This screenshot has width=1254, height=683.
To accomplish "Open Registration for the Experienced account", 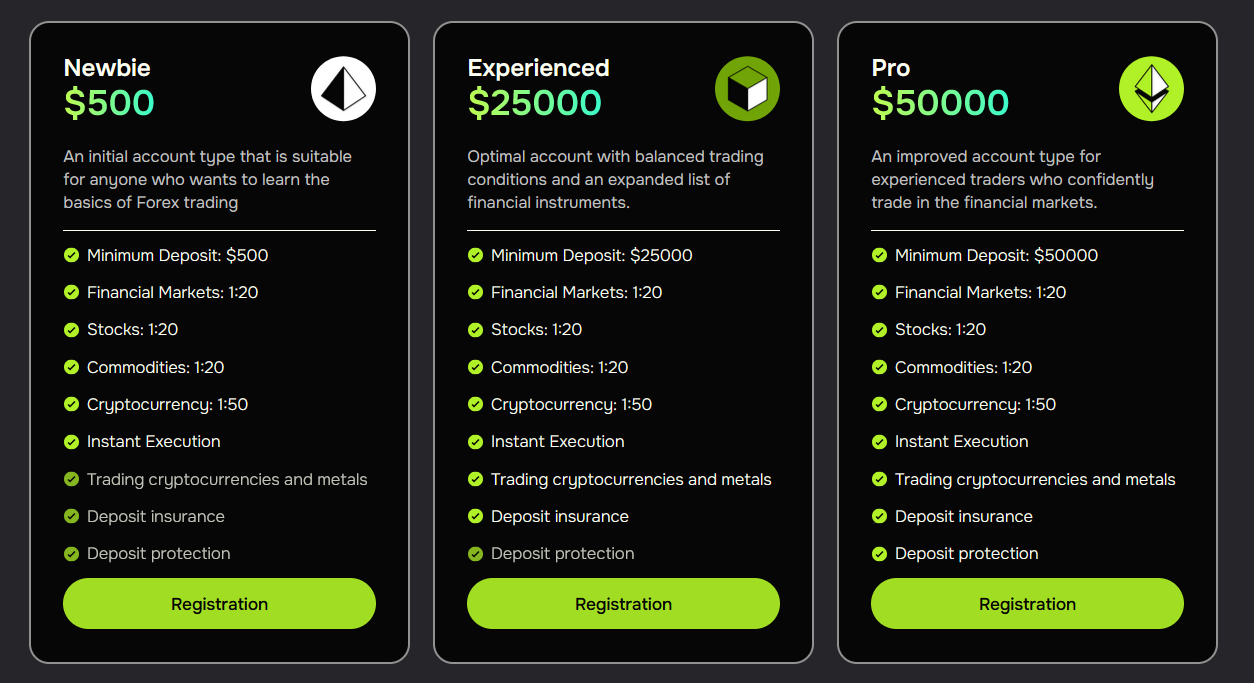I will [623, 604].
